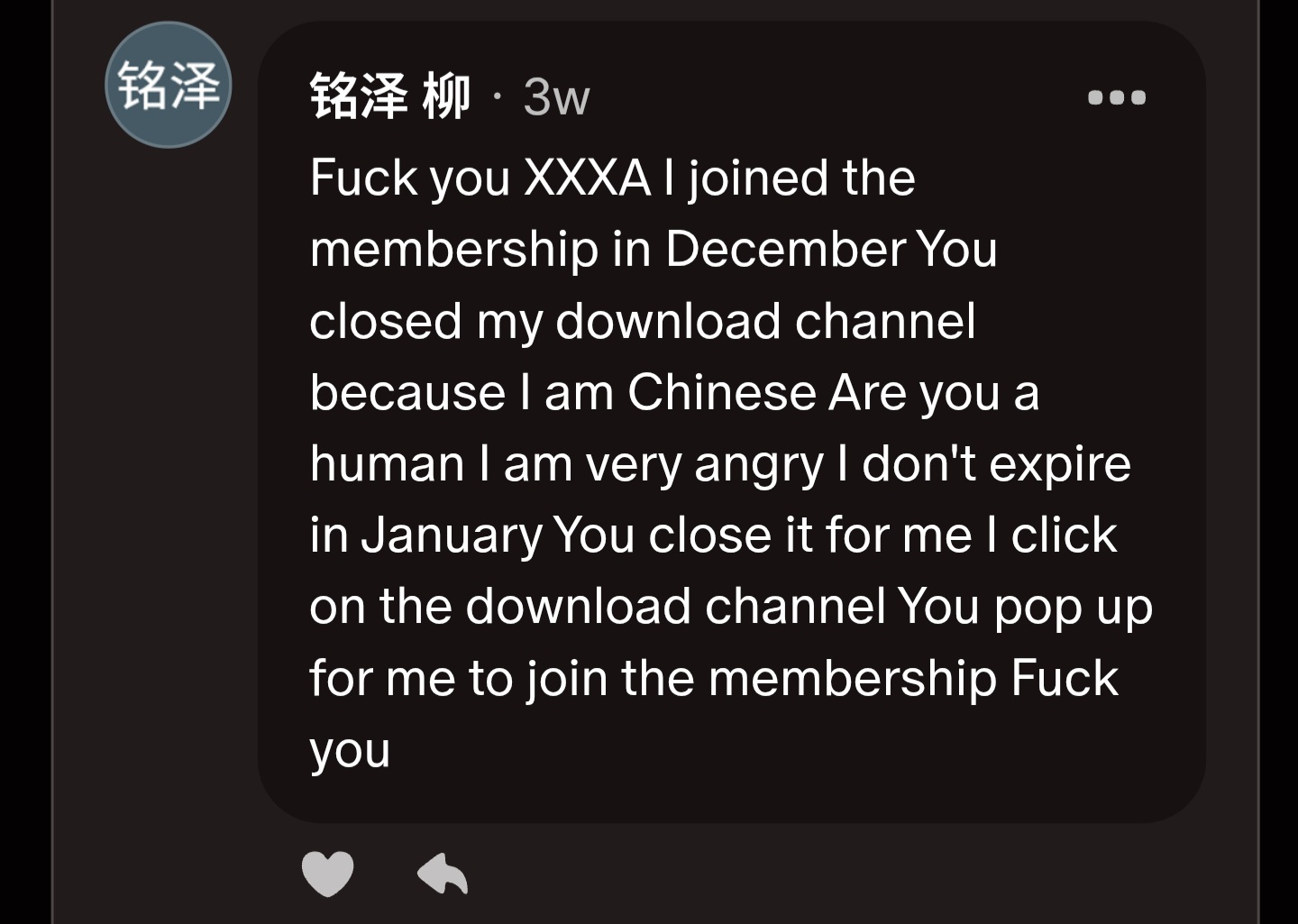Open the three-dot more options menu
Viewport: 1298px width, 924px height.
[x=1116, y=97]
